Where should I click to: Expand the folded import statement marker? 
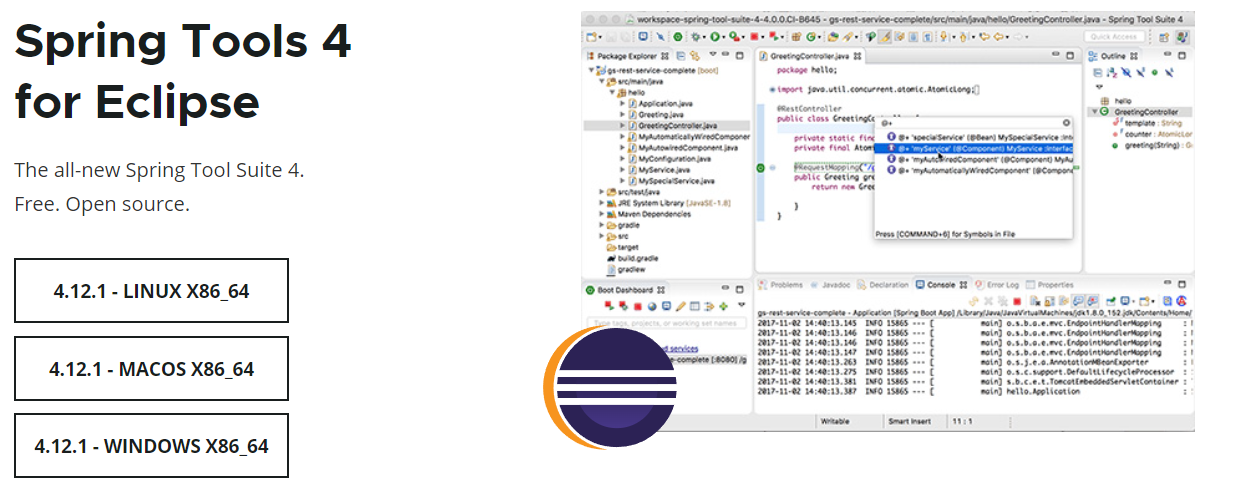pos(772,89)
